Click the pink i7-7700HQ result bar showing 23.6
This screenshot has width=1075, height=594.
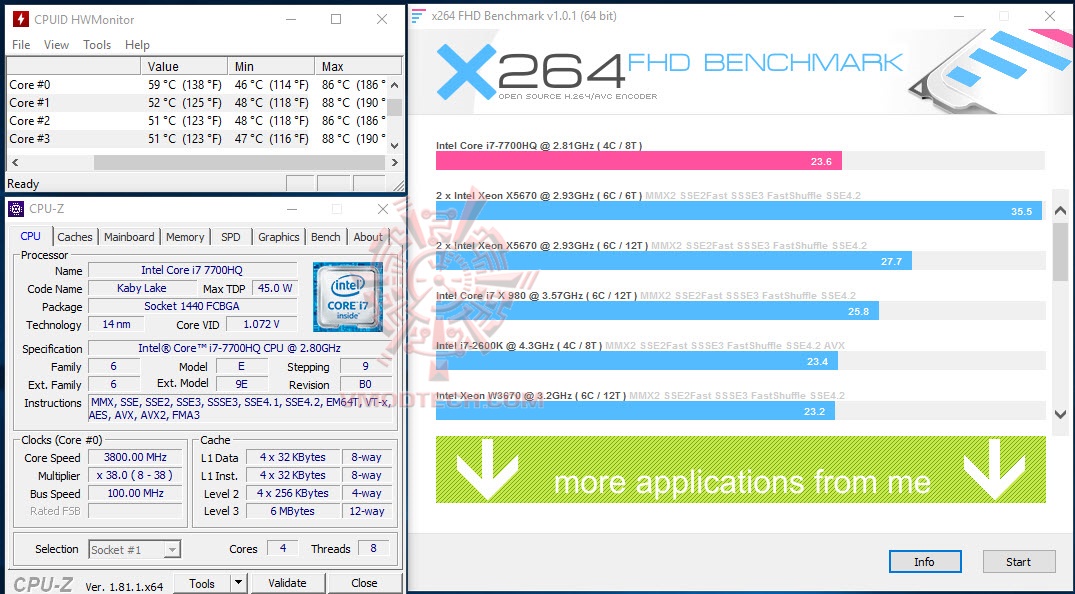(x=638, y=161)
